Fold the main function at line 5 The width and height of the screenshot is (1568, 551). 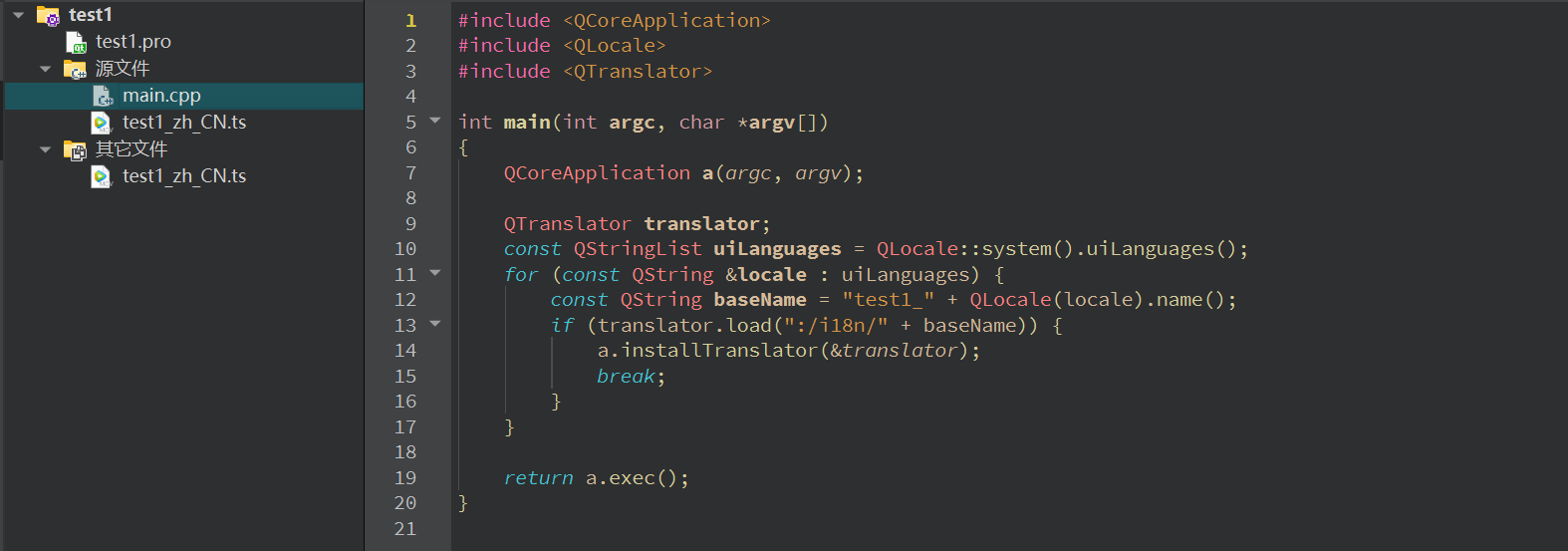click(434, 121)
